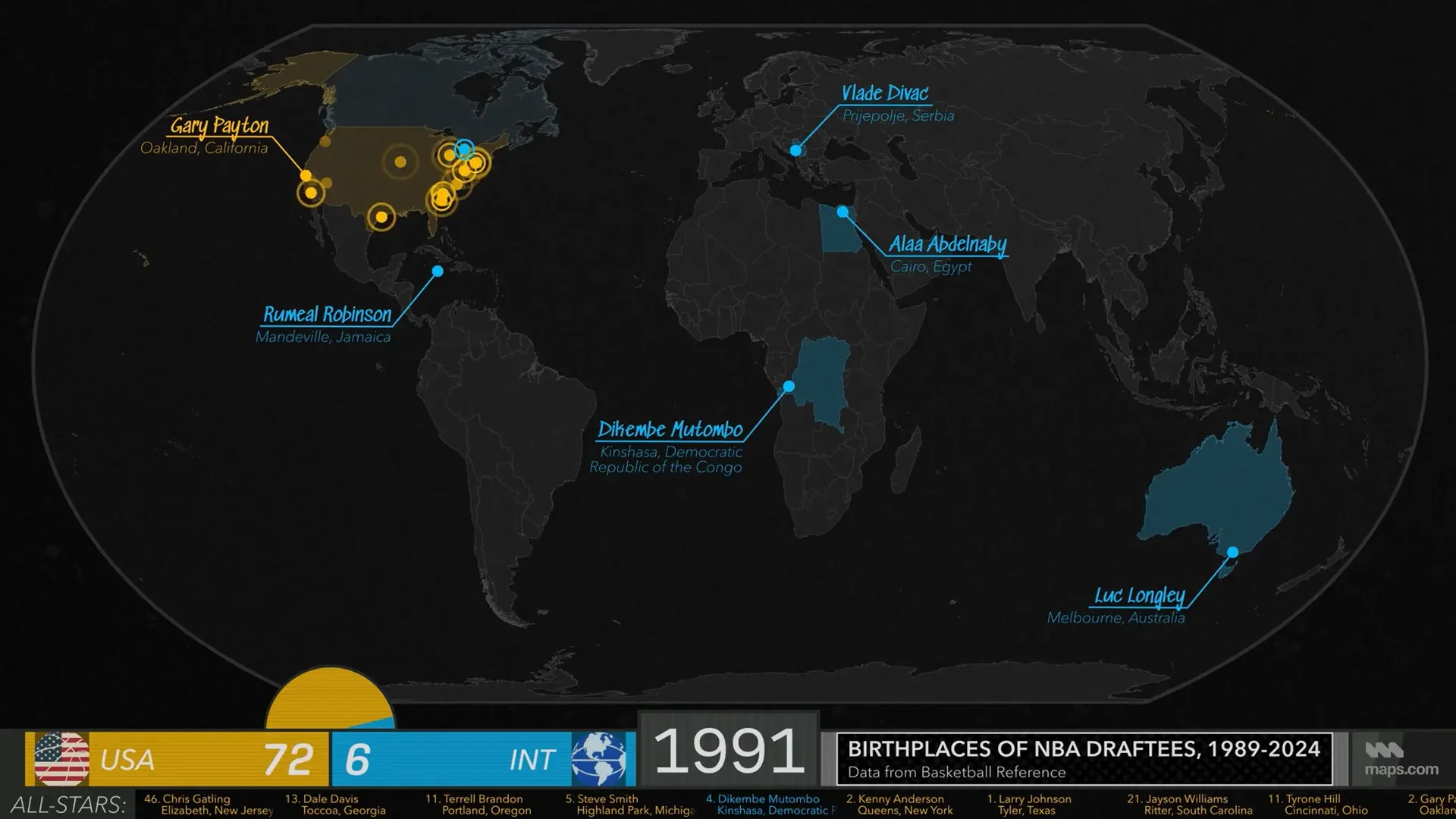Click the Cairo, Egypt blue marker dot
Image resolution: width=1456 pixels, height=819 pixels.
pyautogui.click(x=842, y=212)
